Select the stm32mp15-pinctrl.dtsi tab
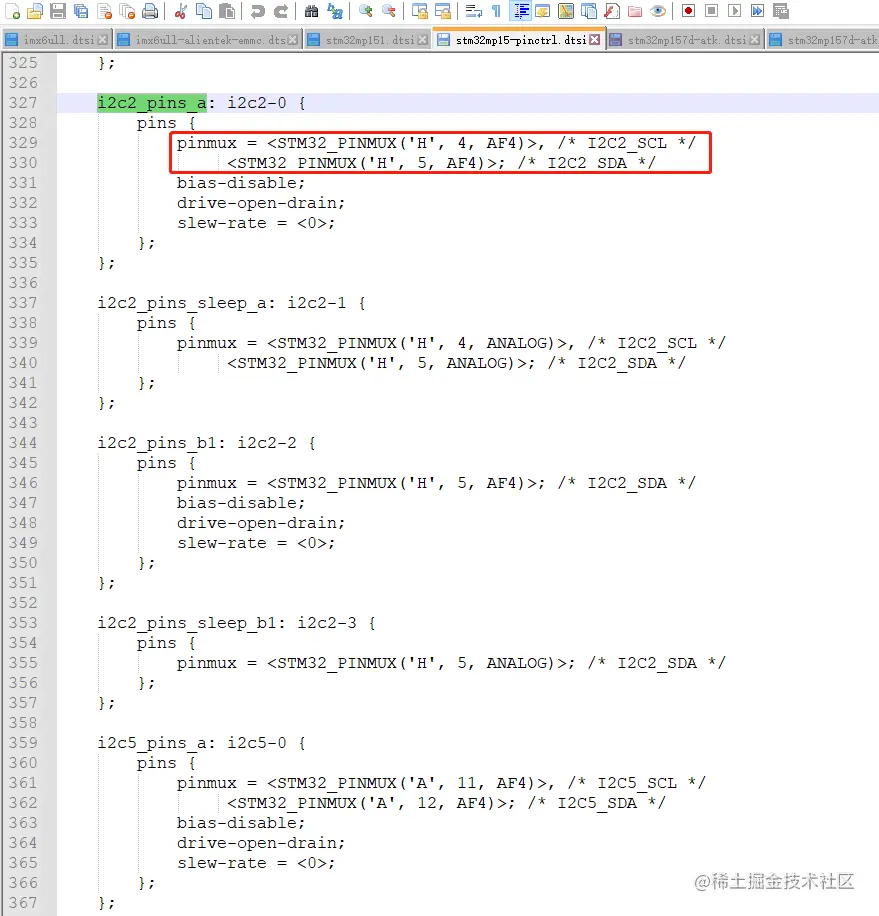Screen dimensions: 879x916 point(519,40)
